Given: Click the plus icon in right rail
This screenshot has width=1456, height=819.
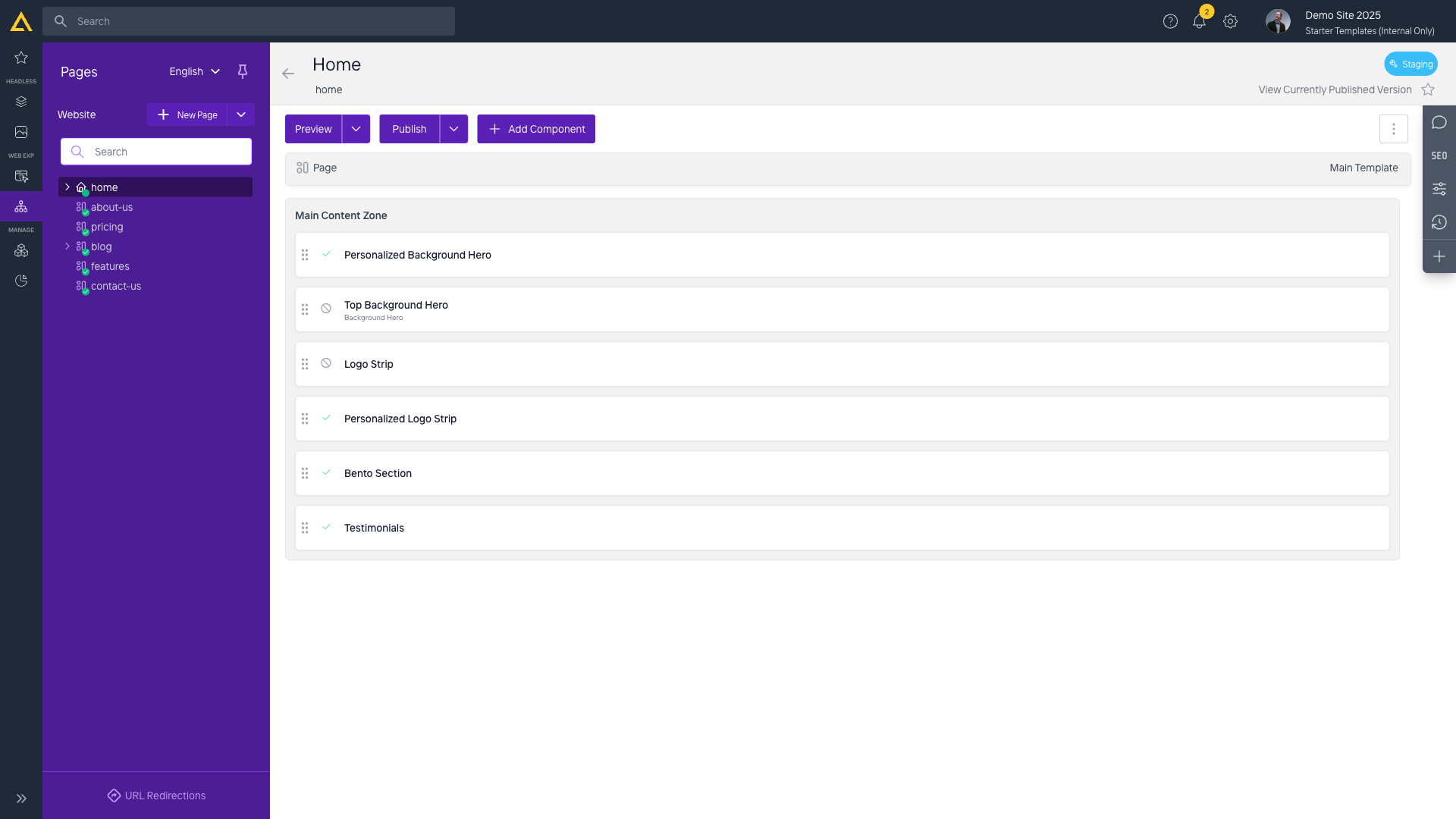Looking at the screenshot, I should (x=1439, y=256).
